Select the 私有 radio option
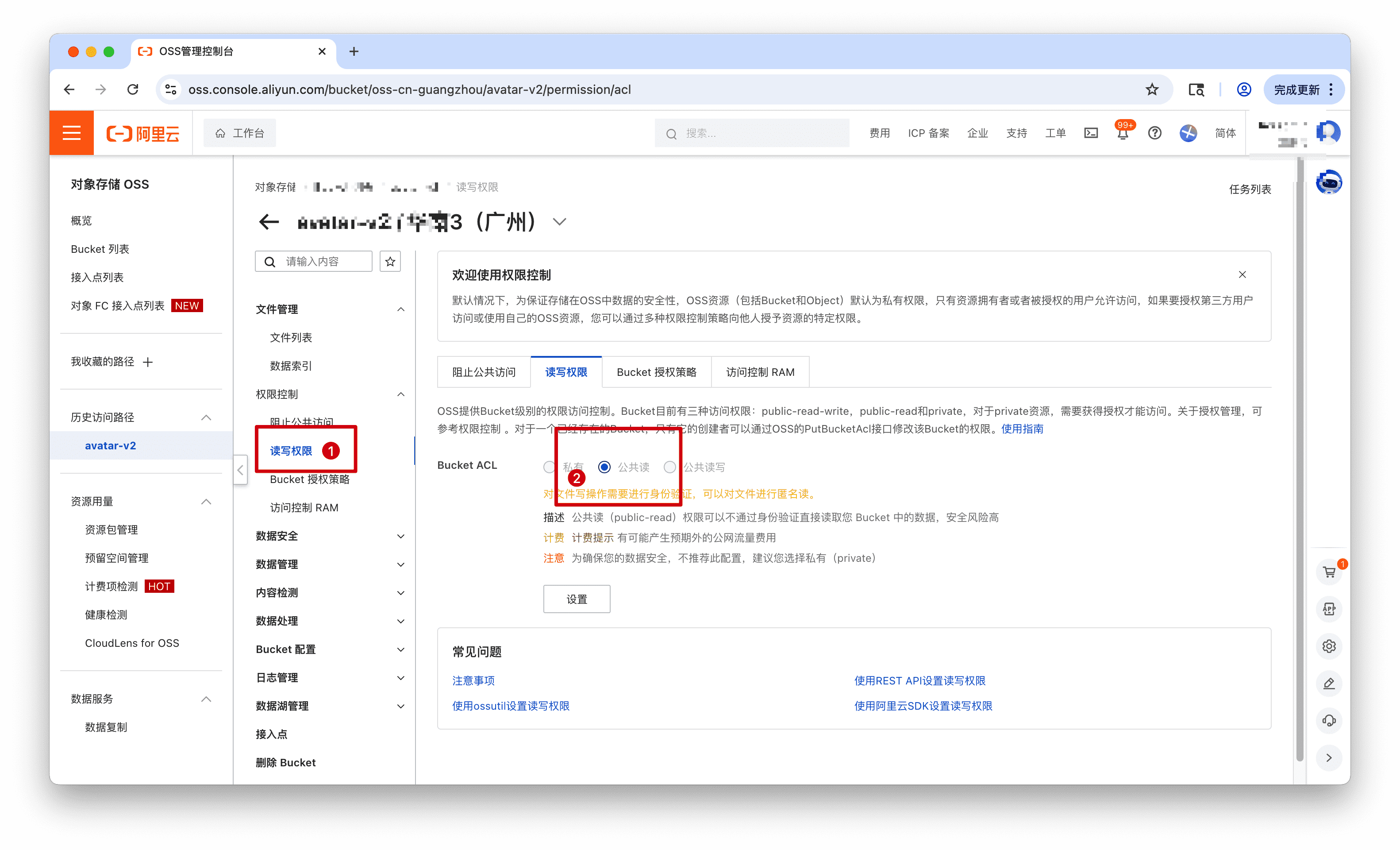This screenshot has height=850, width=1400. click(x=549, y=467)
